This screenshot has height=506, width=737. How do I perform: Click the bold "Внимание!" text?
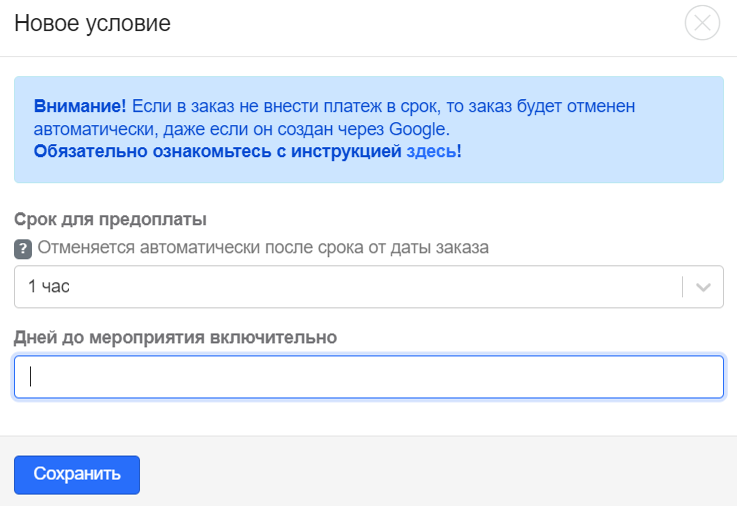pos(80,106)
